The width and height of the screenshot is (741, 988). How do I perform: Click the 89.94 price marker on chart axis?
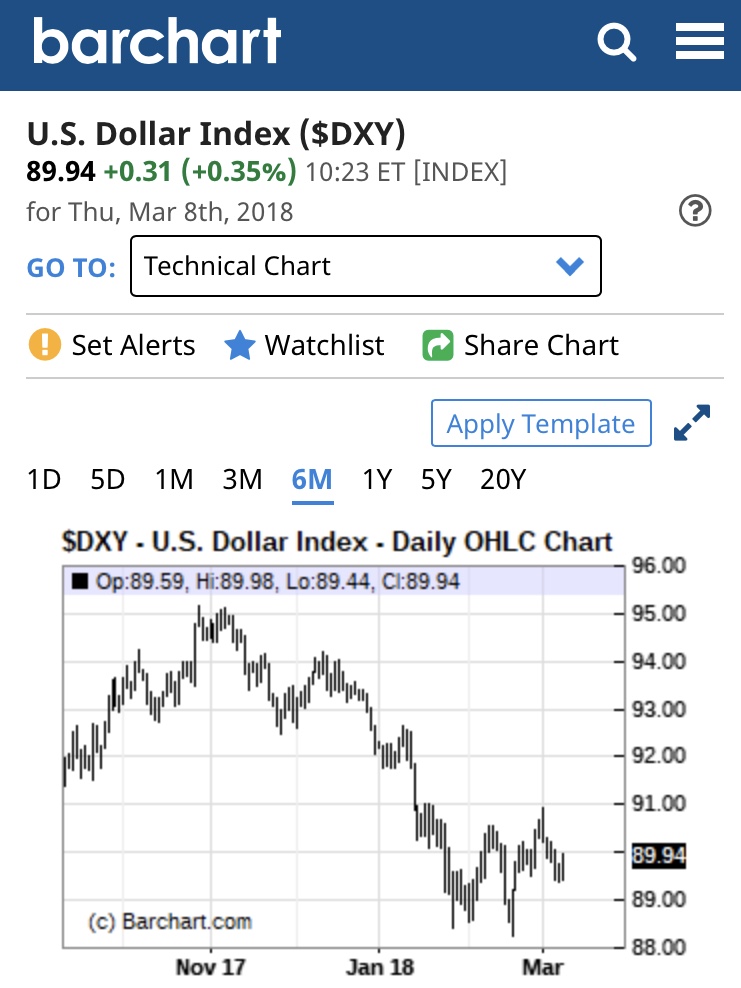[658, 856]
